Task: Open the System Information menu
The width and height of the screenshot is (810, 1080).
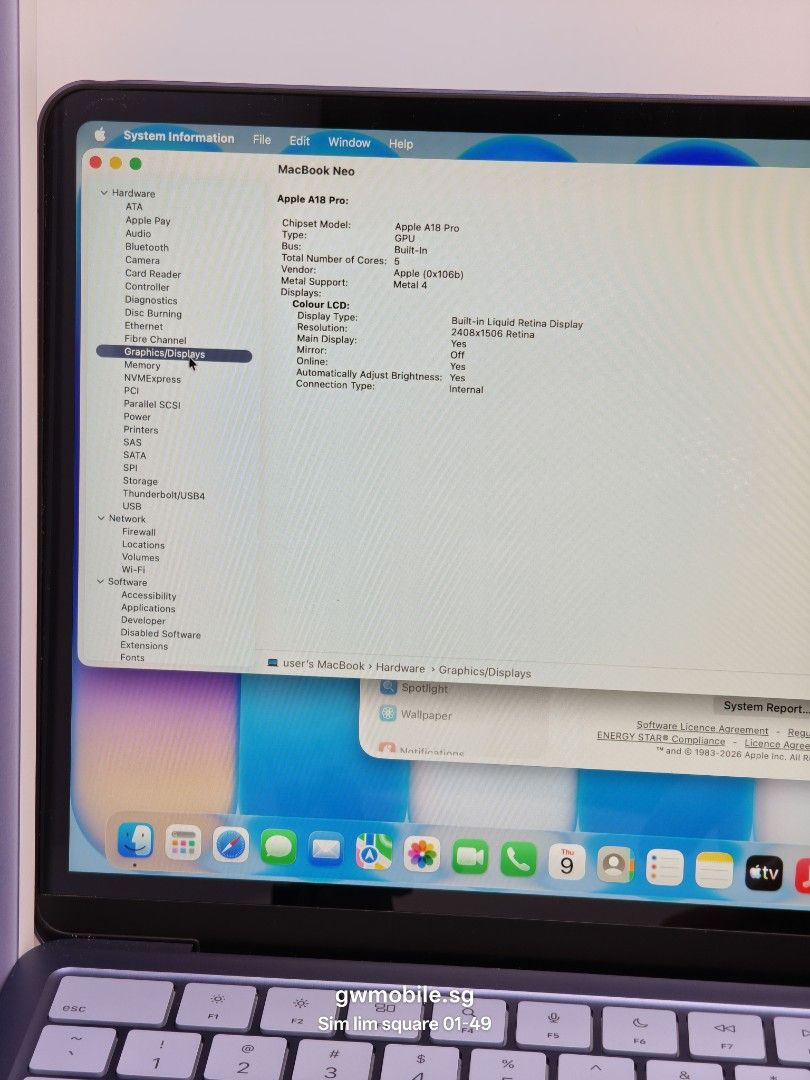Action: (x=178, y=137)
